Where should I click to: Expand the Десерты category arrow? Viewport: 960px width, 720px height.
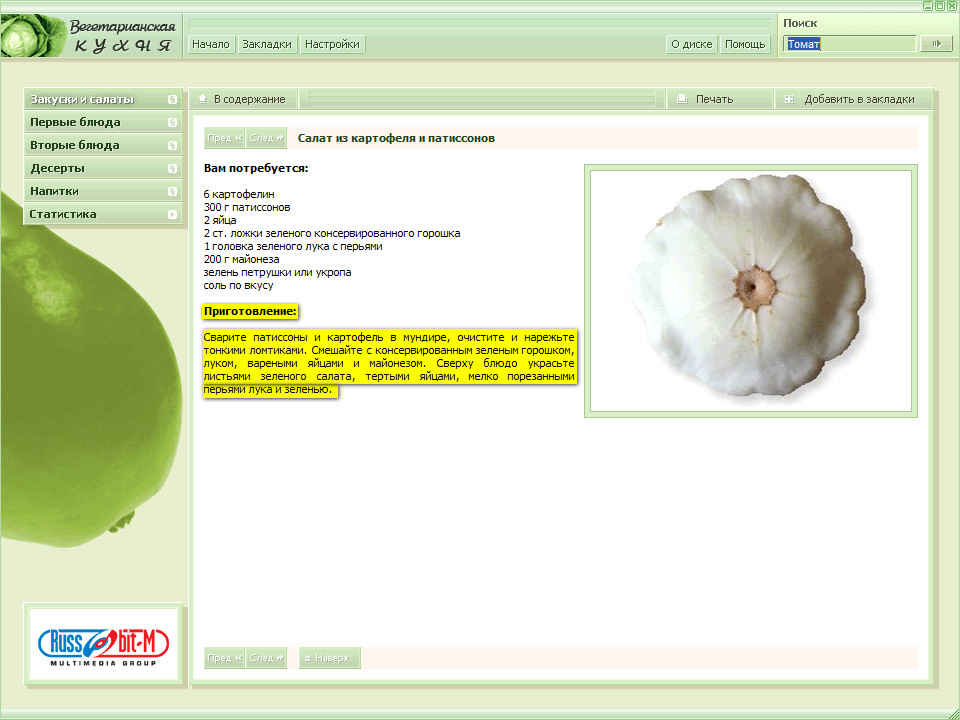173,168
